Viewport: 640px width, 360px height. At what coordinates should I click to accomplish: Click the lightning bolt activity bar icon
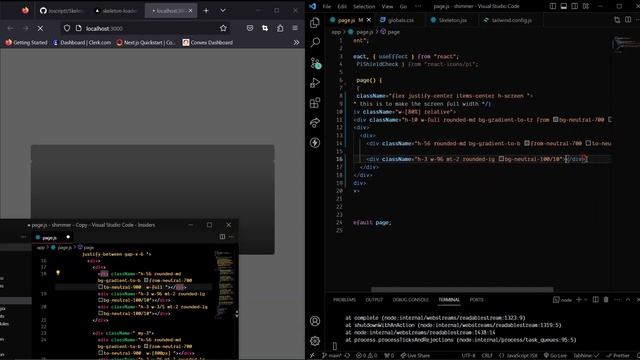315,142
